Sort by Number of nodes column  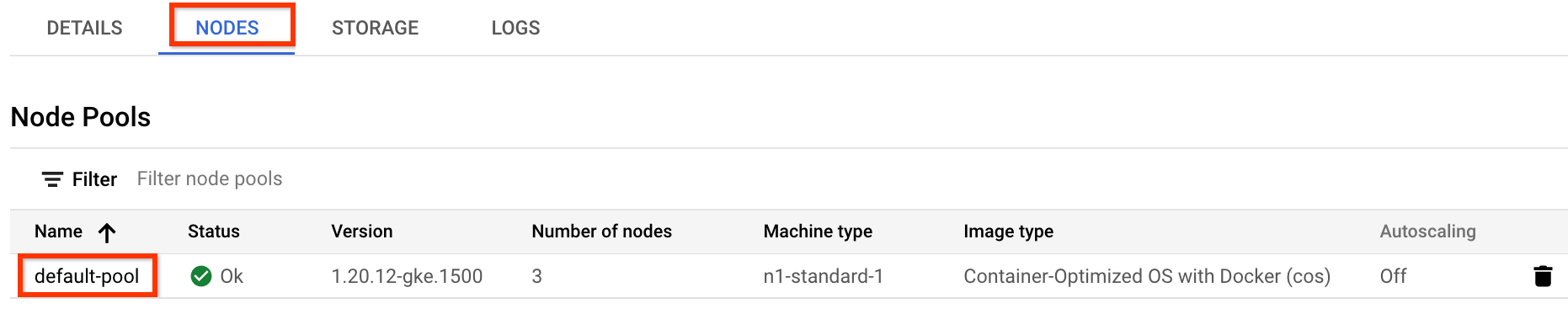coord(602,232)
